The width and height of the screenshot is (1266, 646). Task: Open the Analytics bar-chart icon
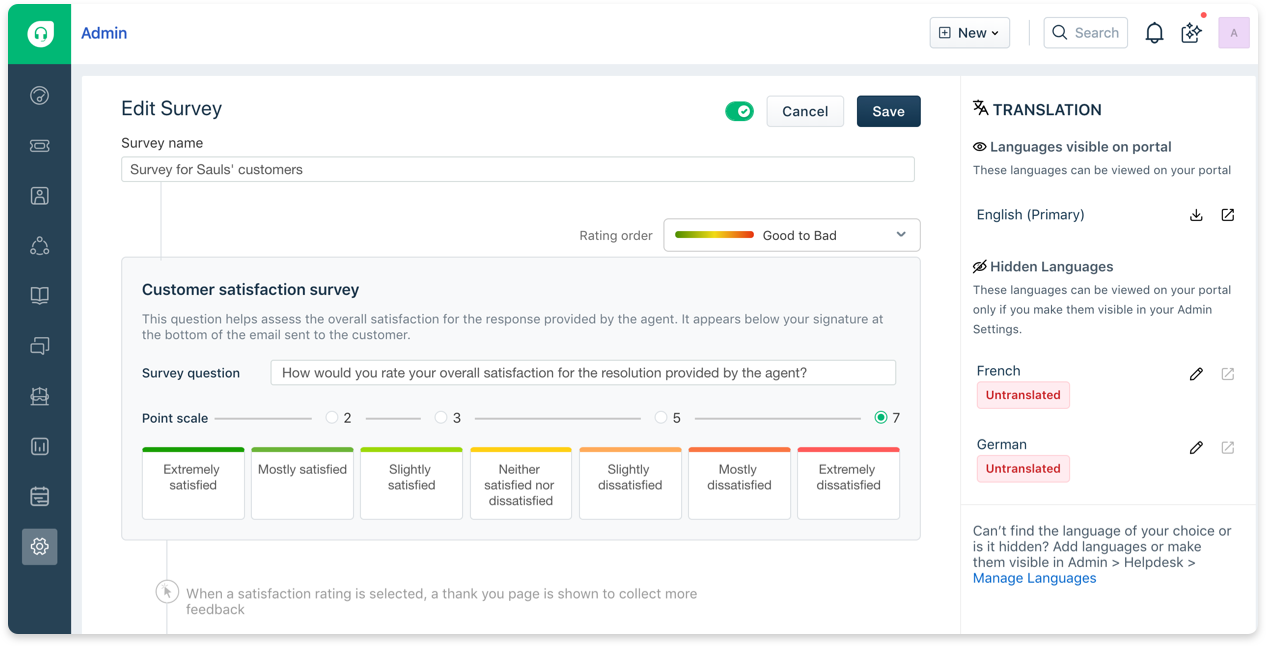click(39, 446)
